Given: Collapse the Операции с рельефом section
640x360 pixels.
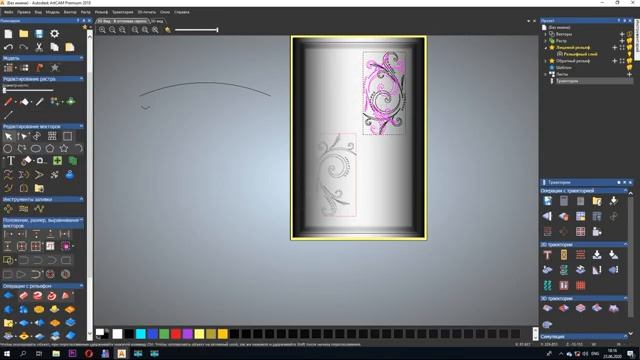Looking at the screenshot, I should click(x=81, y=286).
